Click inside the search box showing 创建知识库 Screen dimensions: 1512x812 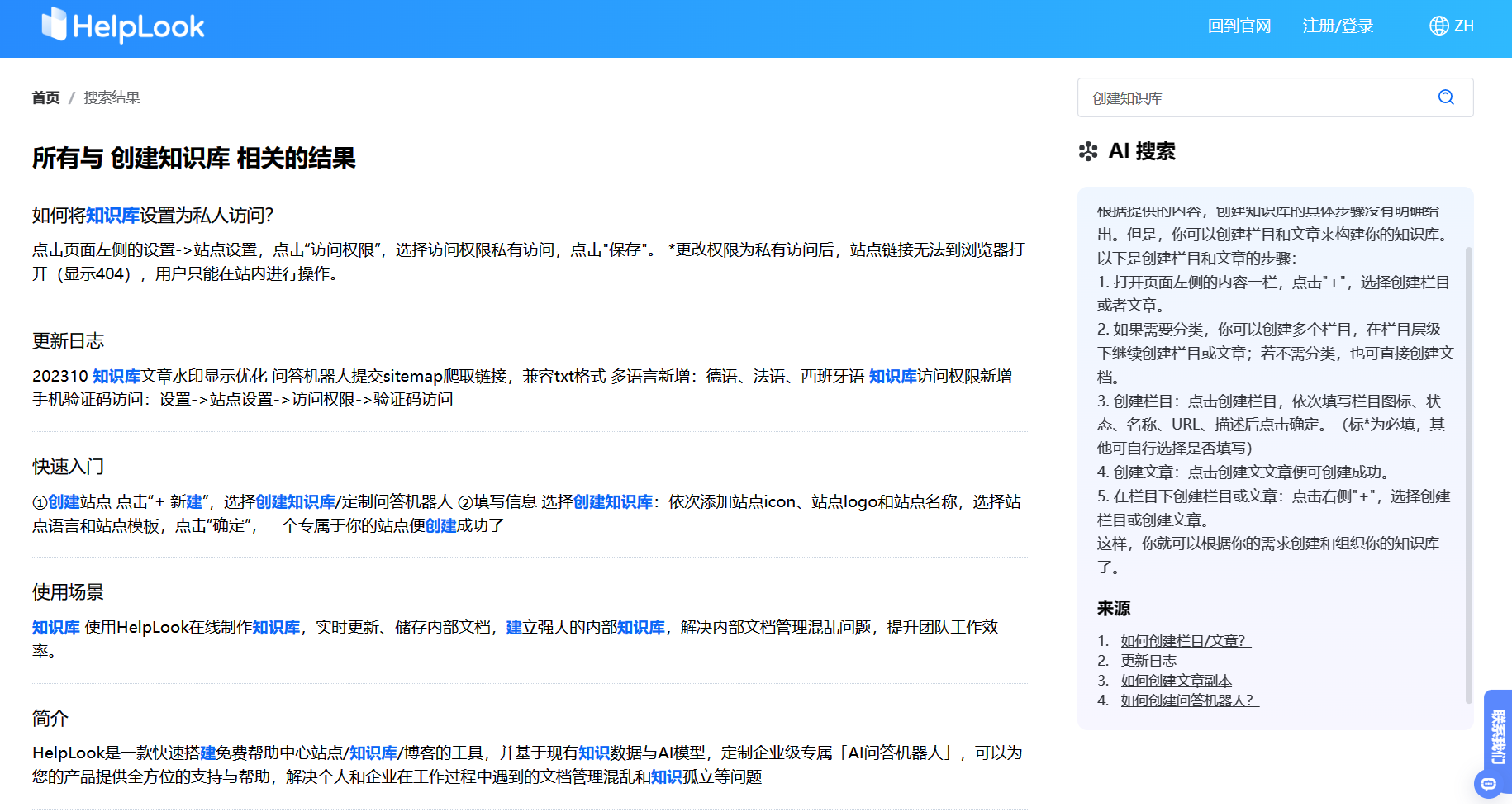pos(1198,97)
